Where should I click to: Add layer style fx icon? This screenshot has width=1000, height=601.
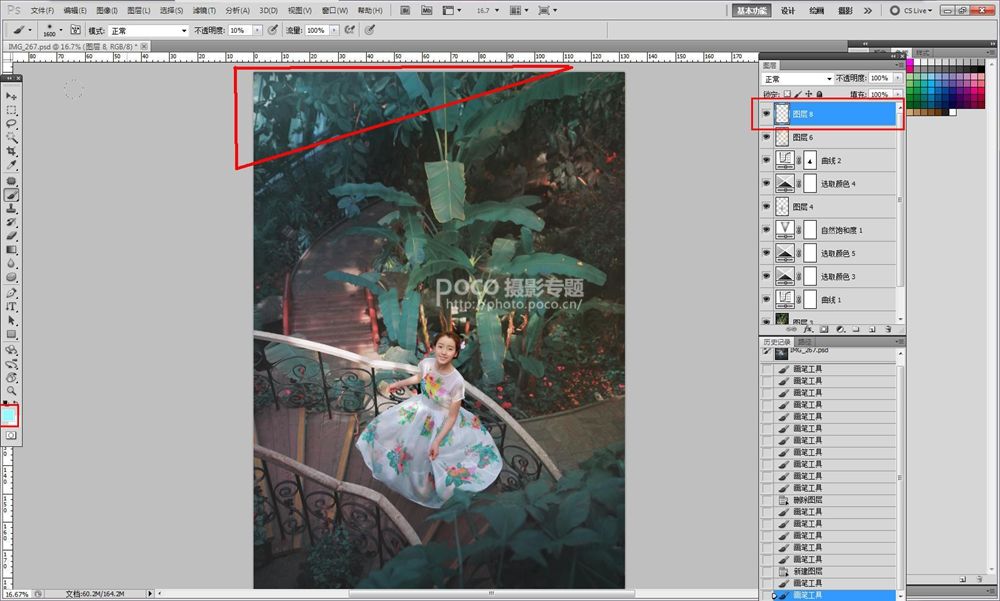[x=808, y=330]
